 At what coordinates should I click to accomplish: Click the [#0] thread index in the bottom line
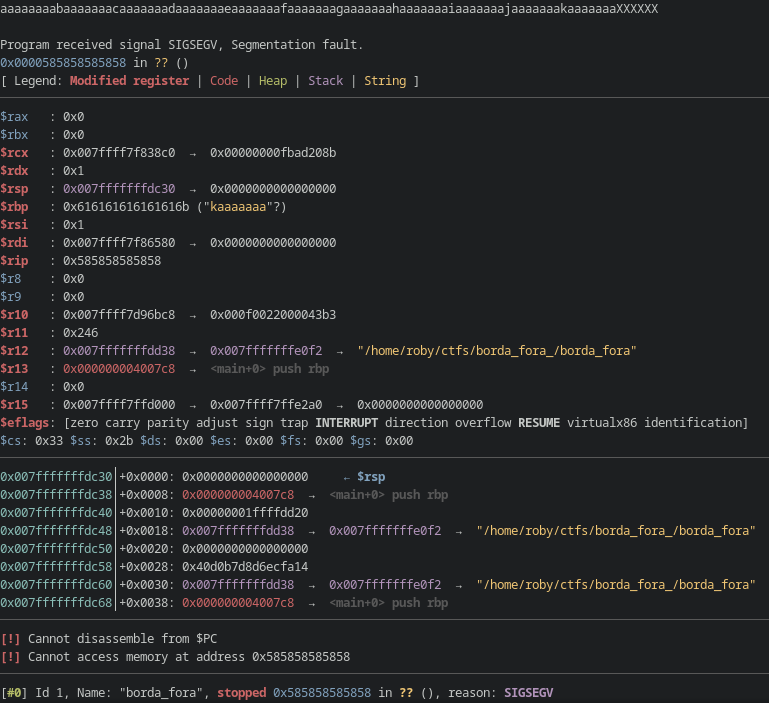pos(14,692)
